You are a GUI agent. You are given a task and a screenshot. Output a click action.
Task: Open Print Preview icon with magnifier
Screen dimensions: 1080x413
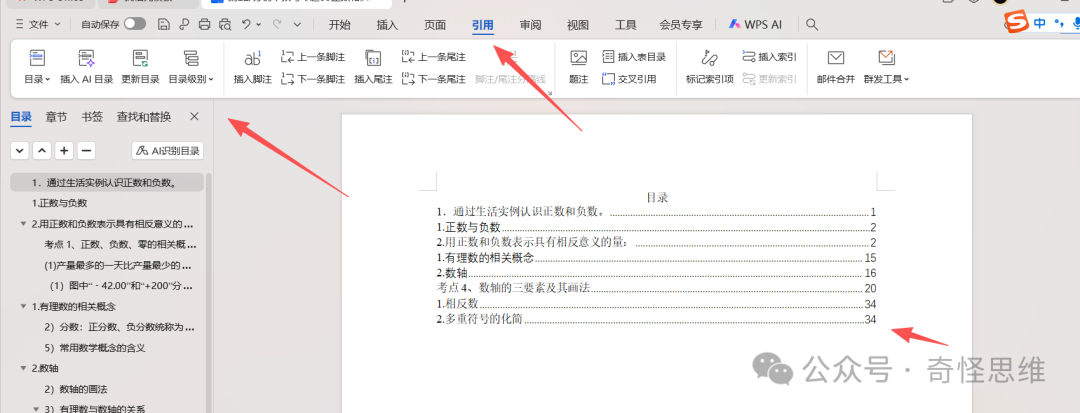(x=225, y=25)
